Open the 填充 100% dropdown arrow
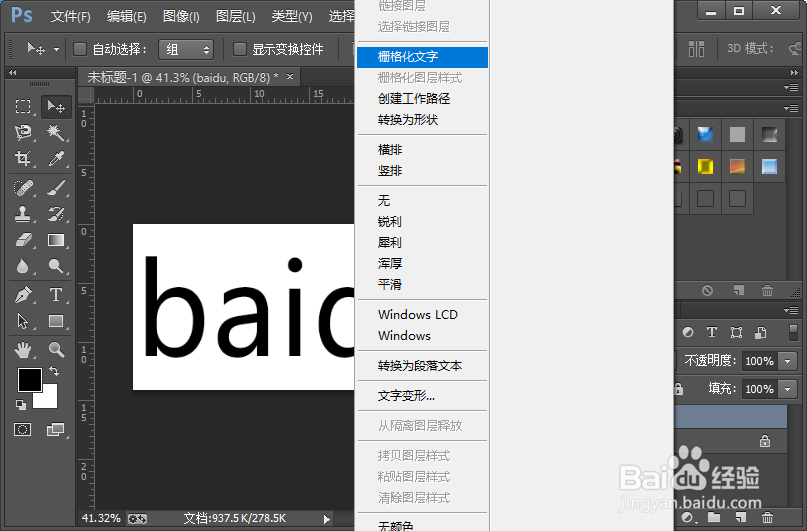Viewport: 807px width, 531px height. (787, 389)
